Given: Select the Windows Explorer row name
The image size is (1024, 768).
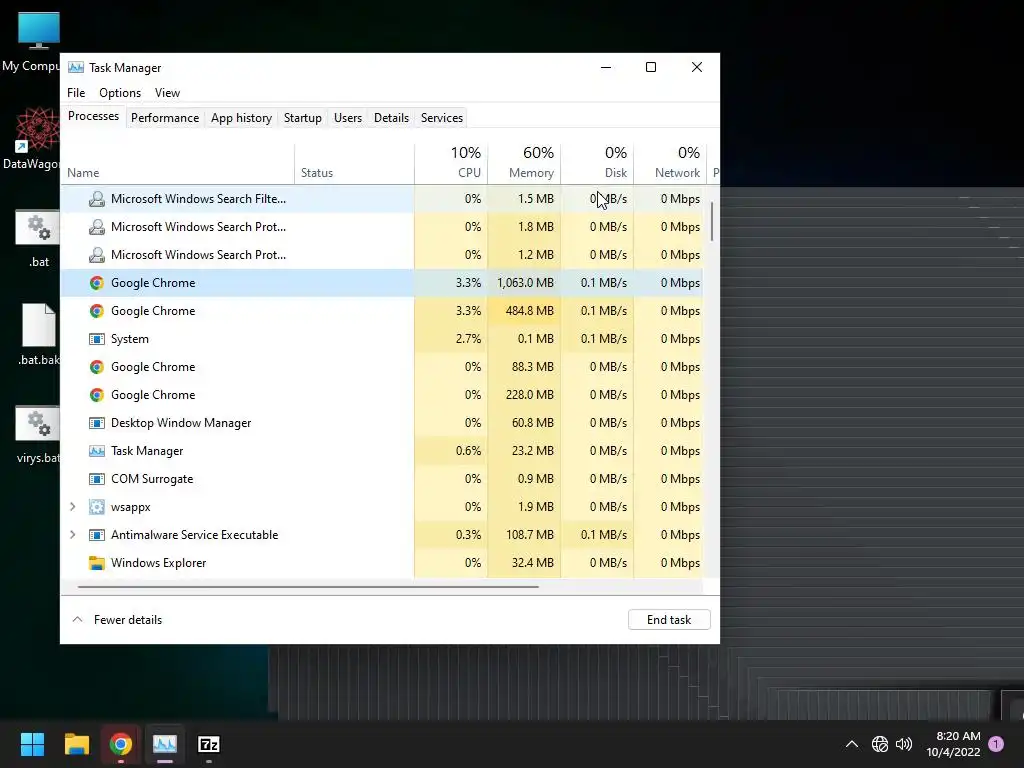Looking at the screenshot, I should pos(159,563).
